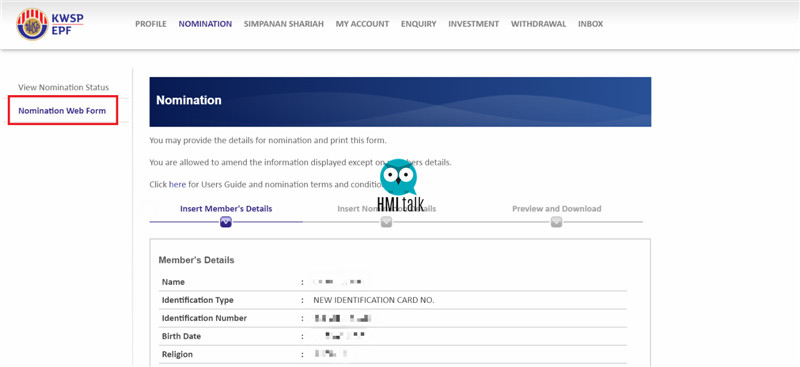
Task: Open the INVESTMENT menu
Action: (473, 24)
